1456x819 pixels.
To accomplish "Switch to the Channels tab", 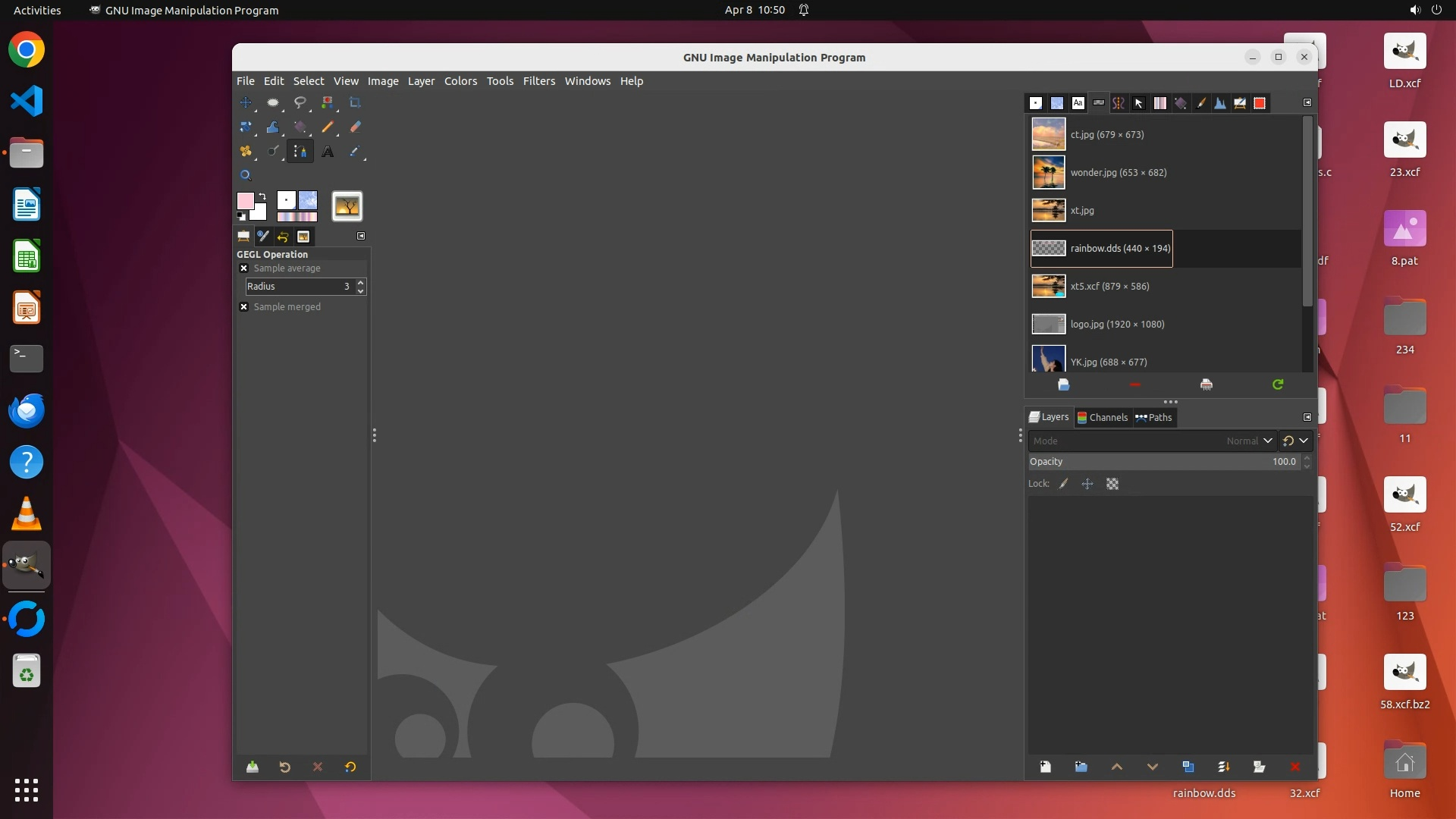I will point(1103,417).
